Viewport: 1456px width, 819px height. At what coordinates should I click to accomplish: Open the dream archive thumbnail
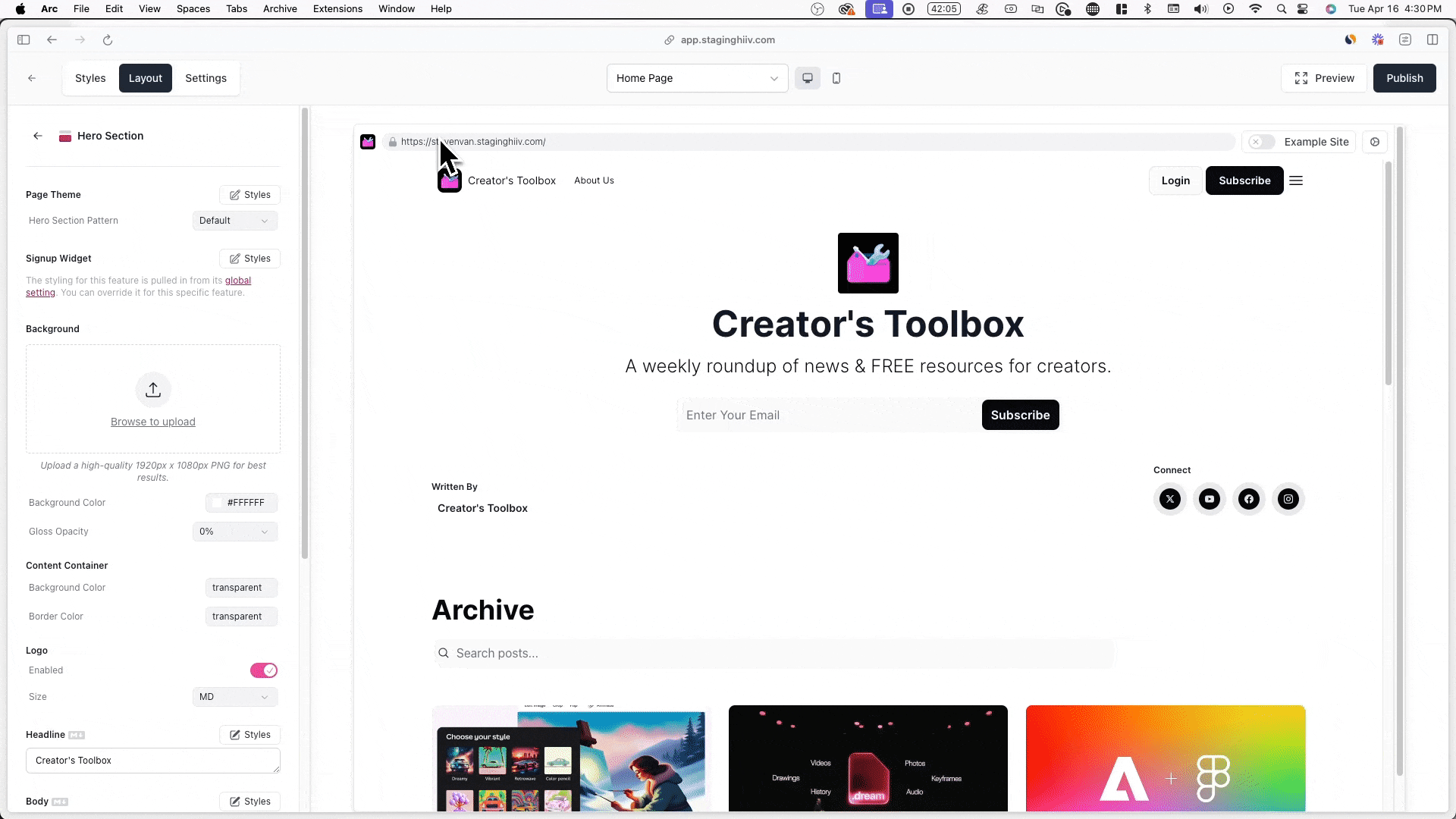point(868,758)
